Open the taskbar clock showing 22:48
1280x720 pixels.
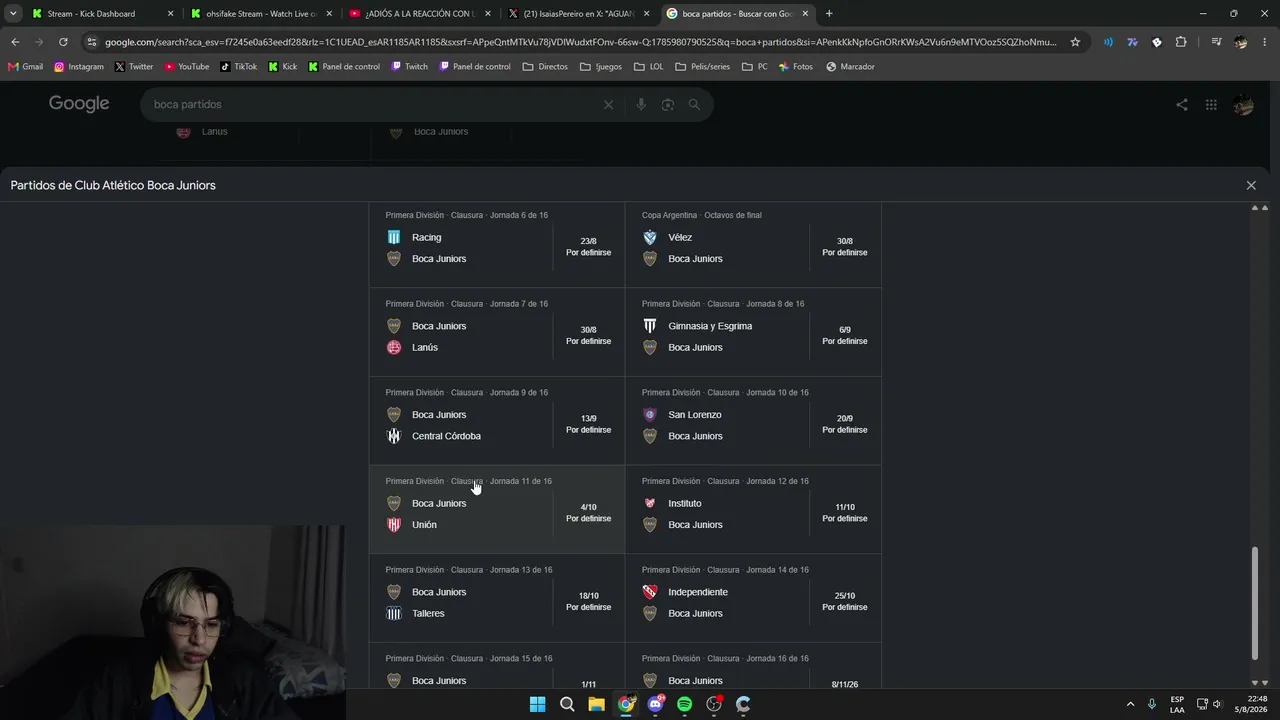1249,704
